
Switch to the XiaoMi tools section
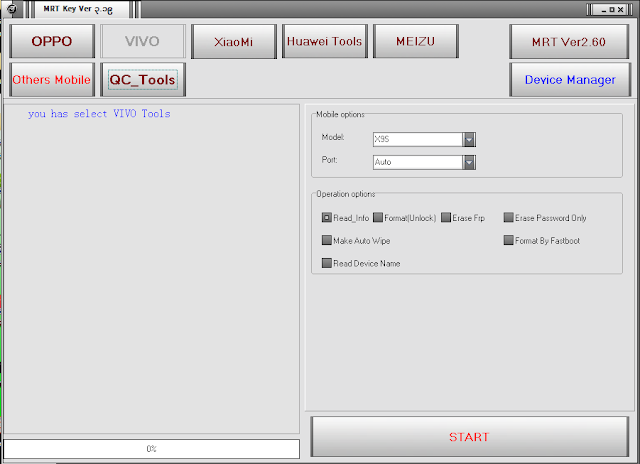[234, 41]
